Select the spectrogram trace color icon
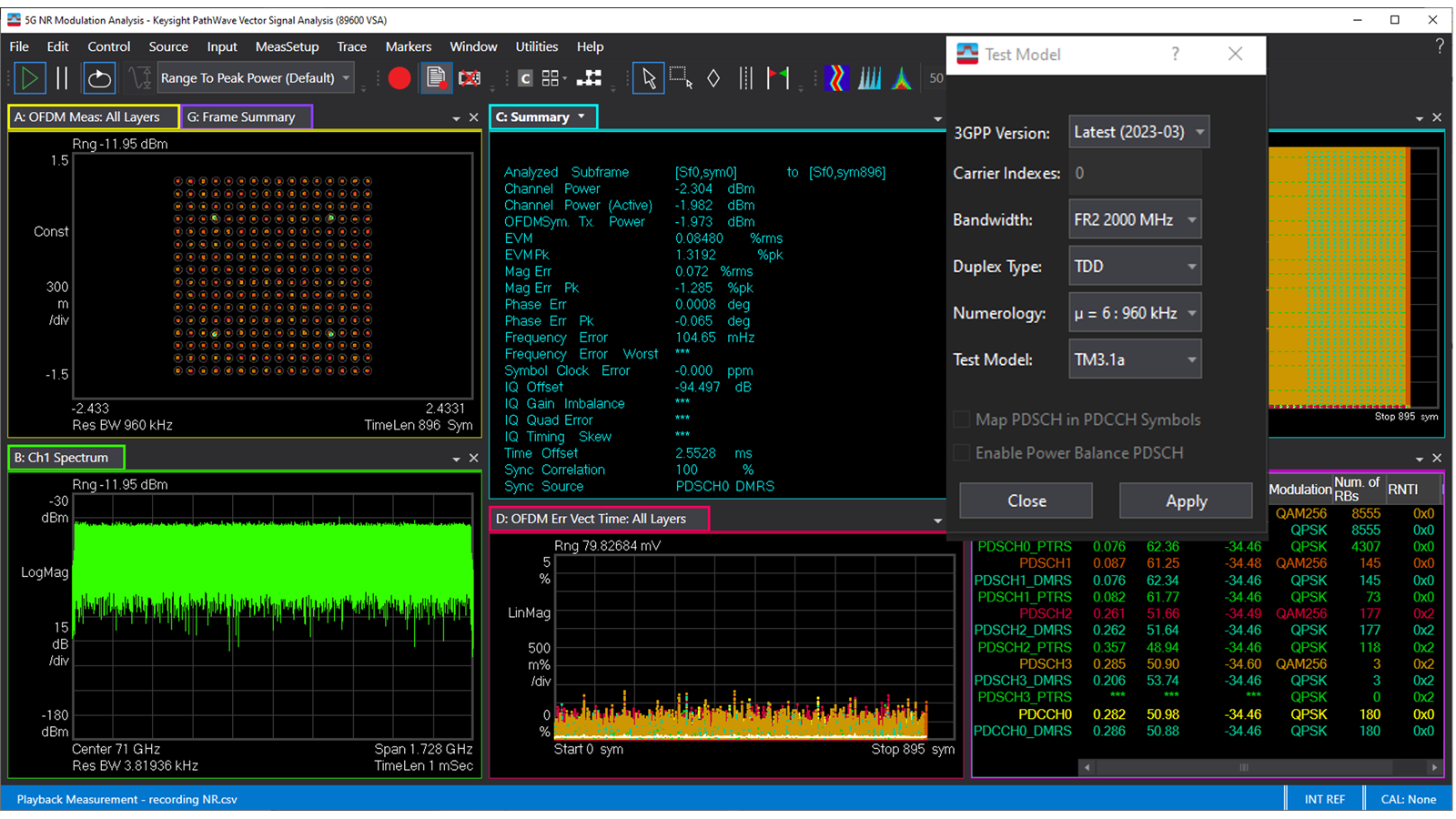Image resolution: width=1456 pixels, height=819 pixels. click(x=836, y=77)
